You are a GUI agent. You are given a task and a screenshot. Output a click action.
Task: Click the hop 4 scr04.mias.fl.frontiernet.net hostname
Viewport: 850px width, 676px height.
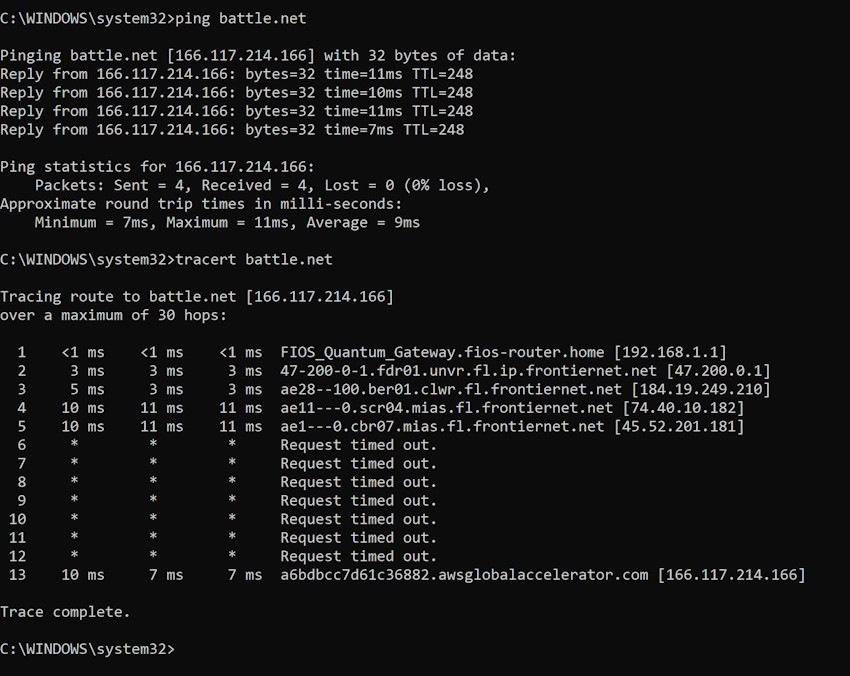point(446,408)
